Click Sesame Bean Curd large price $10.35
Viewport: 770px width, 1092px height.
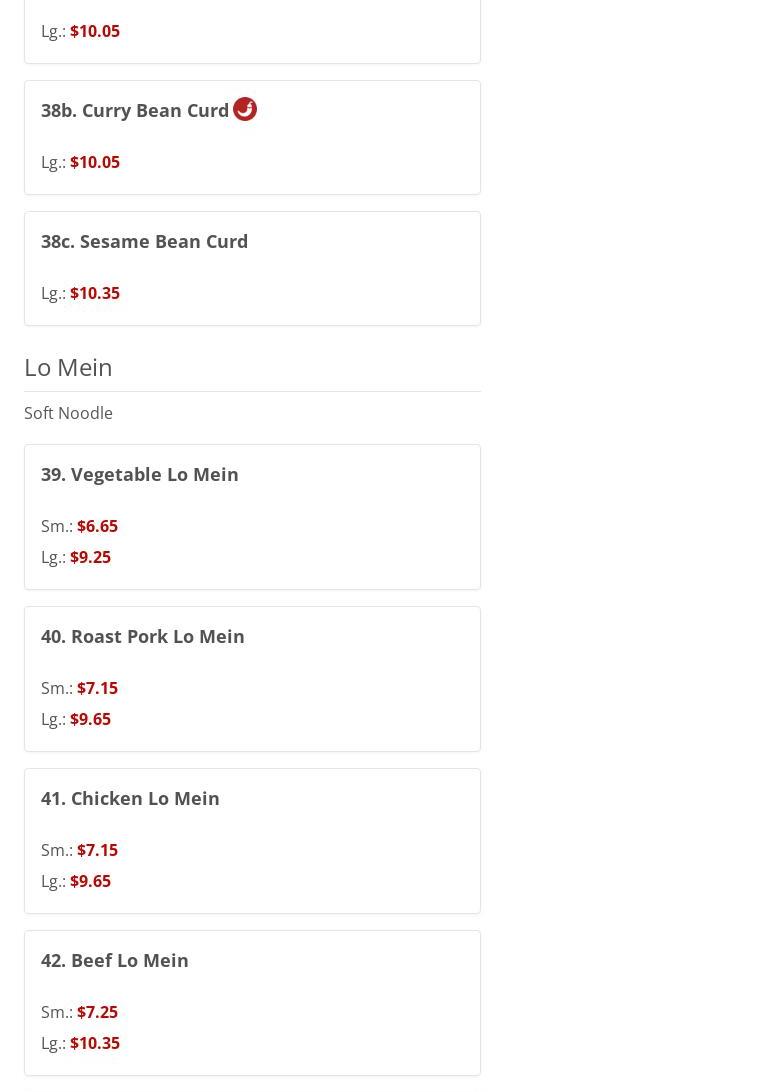click(x=95, y=293)
